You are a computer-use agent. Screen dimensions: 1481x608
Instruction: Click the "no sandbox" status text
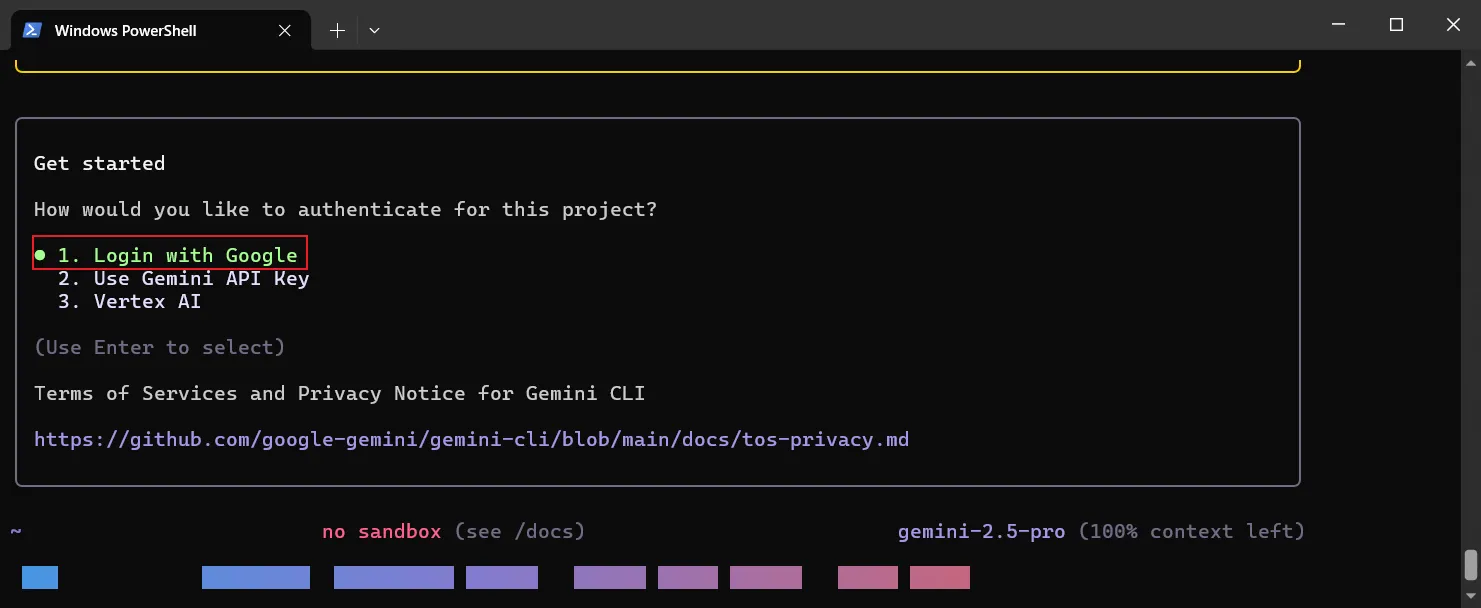(x=381, y=531)
